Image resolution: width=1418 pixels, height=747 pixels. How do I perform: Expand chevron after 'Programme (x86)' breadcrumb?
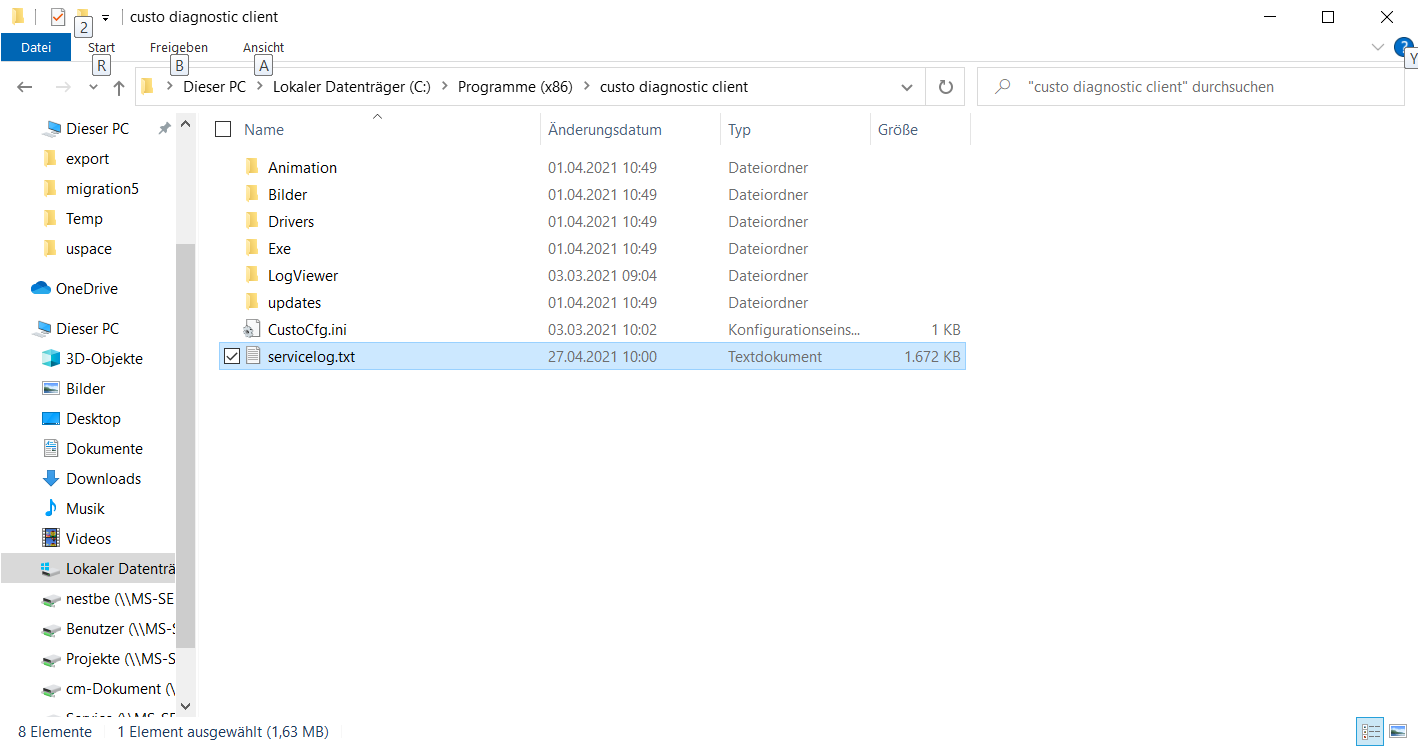pos(586,87)
